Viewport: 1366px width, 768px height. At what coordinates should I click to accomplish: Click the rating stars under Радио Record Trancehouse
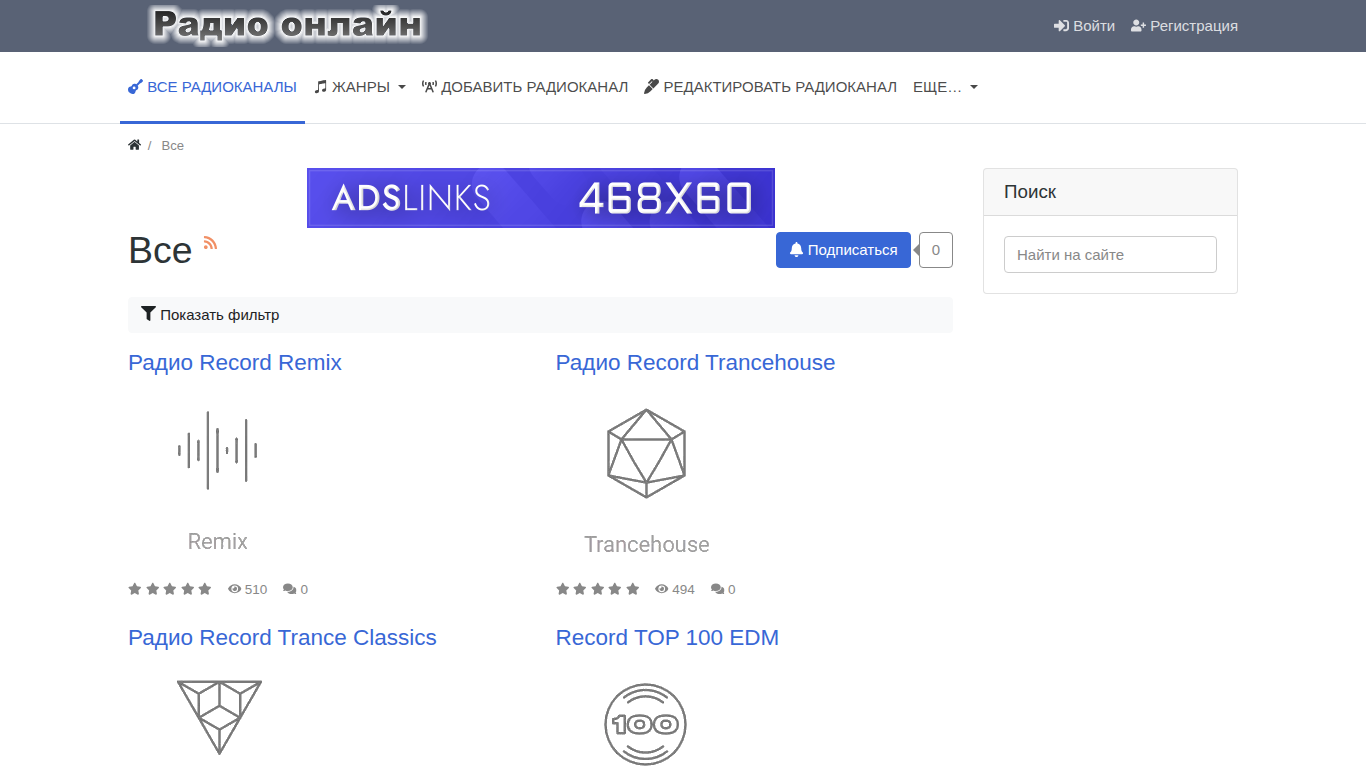click(598, 589)
